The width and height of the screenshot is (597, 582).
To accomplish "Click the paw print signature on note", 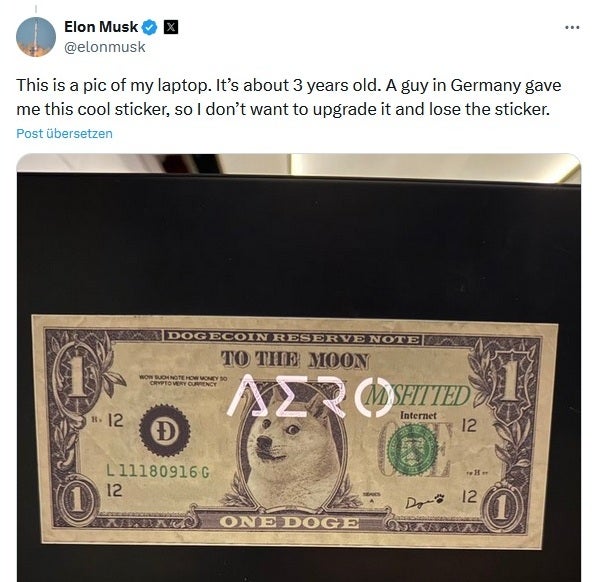I will click(439, 497).
